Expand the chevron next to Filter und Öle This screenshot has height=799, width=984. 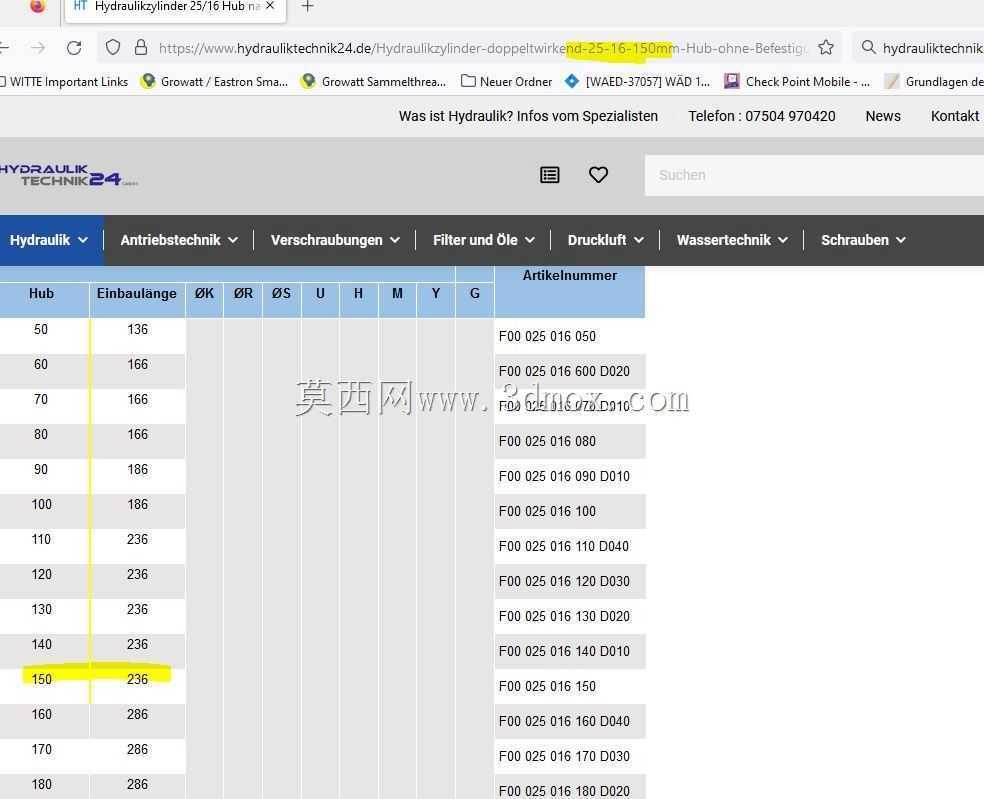click(530, 240)
